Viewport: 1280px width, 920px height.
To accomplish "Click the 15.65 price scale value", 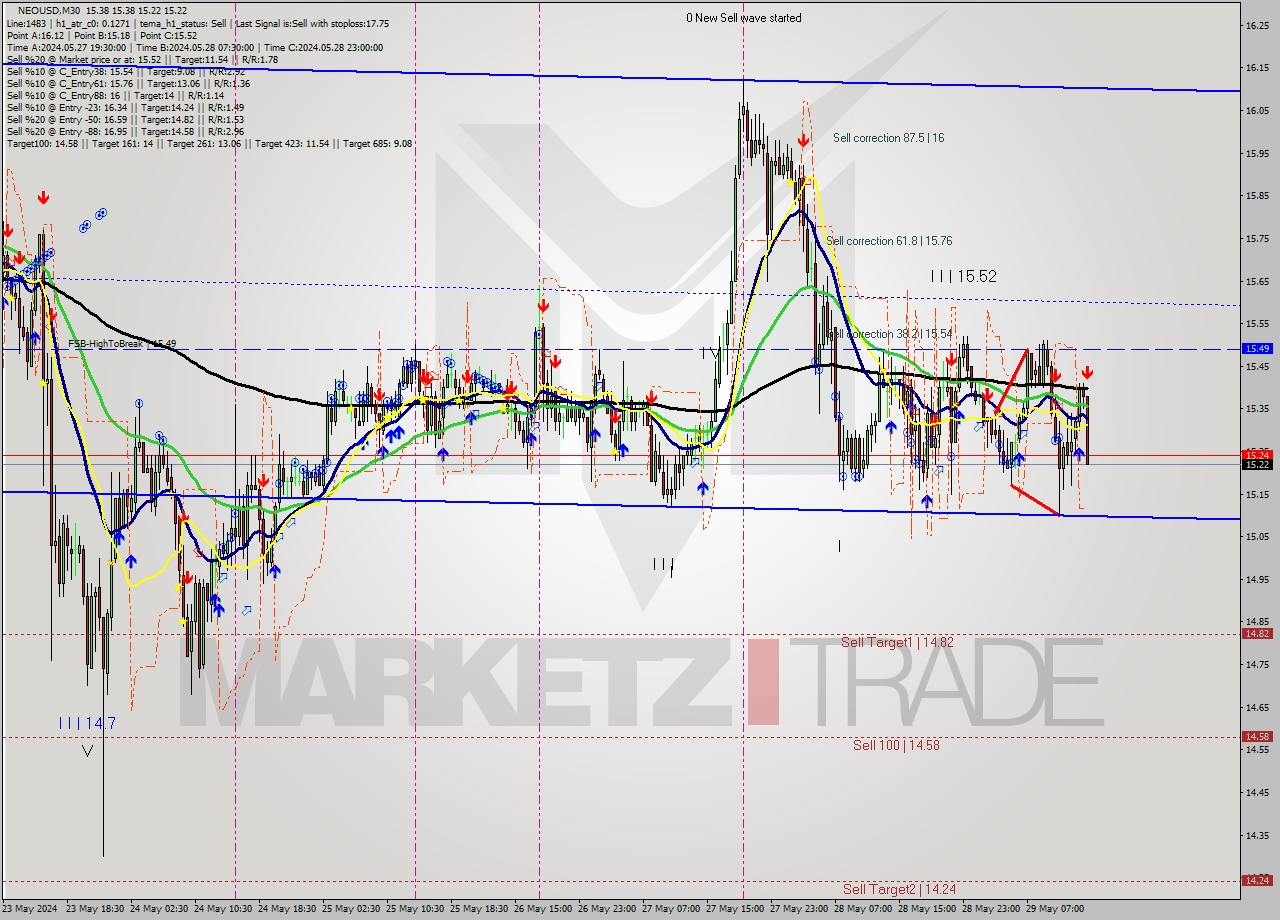I will (1257, 281).
